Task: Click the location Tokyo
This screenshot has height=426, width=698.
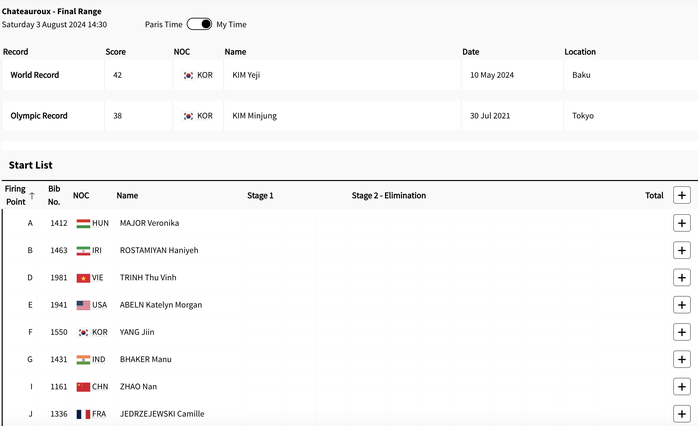Action: pyautogui.click(x=583, y=116)
